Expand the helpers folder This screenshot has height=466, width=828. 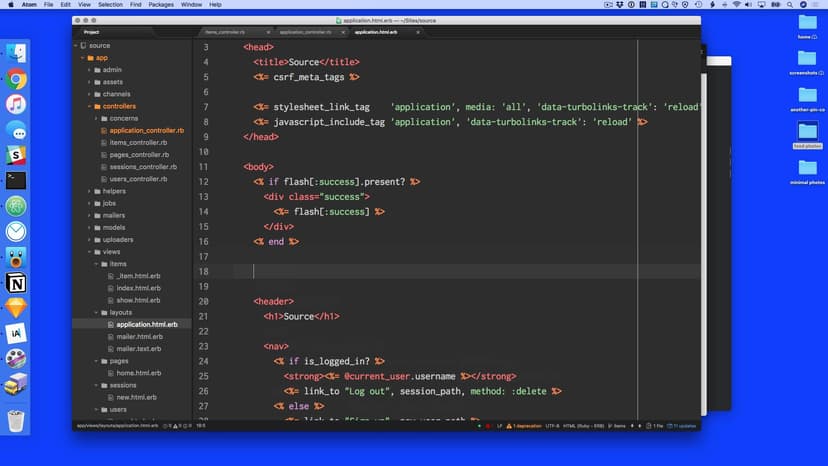pos(114,191)
